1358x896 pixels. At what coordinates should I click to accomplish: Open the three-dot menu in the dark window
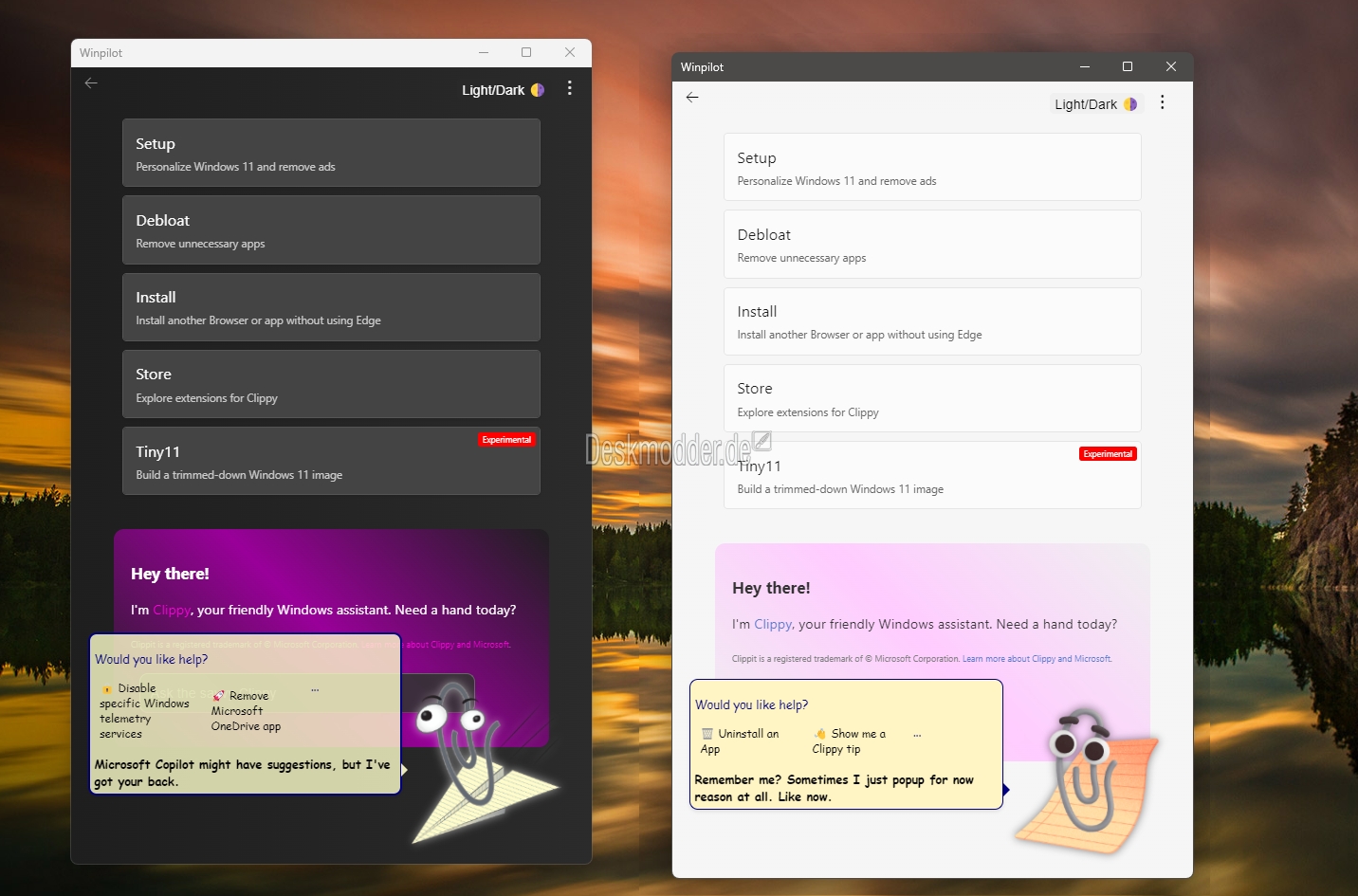tap(569, 88)
